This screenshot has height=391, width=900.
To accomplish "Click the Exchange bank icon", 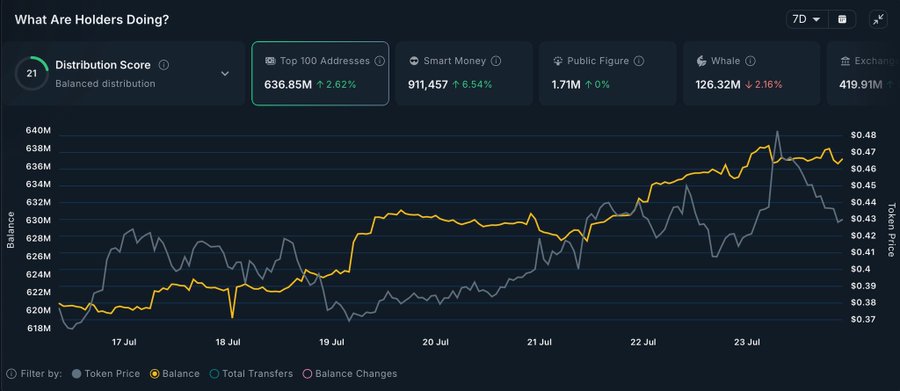I will pyautogui.click(x=845, y=61).
